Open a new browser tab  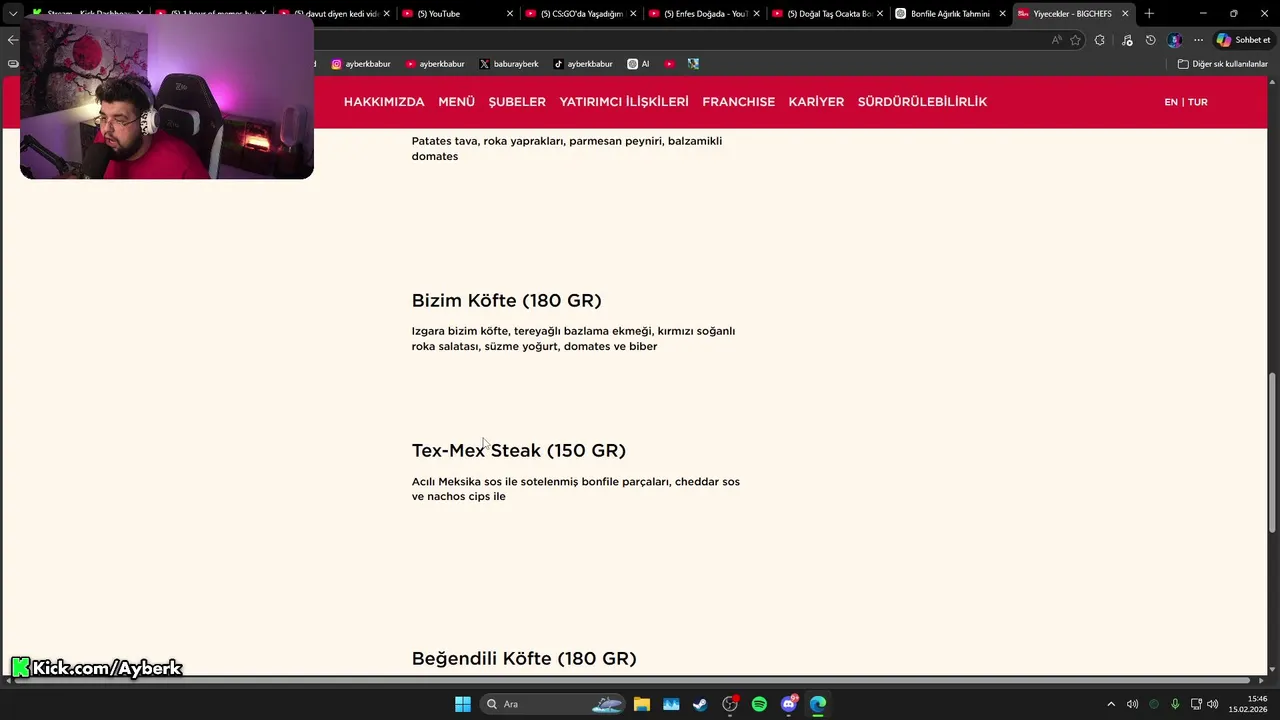[x=1149, y=14]
